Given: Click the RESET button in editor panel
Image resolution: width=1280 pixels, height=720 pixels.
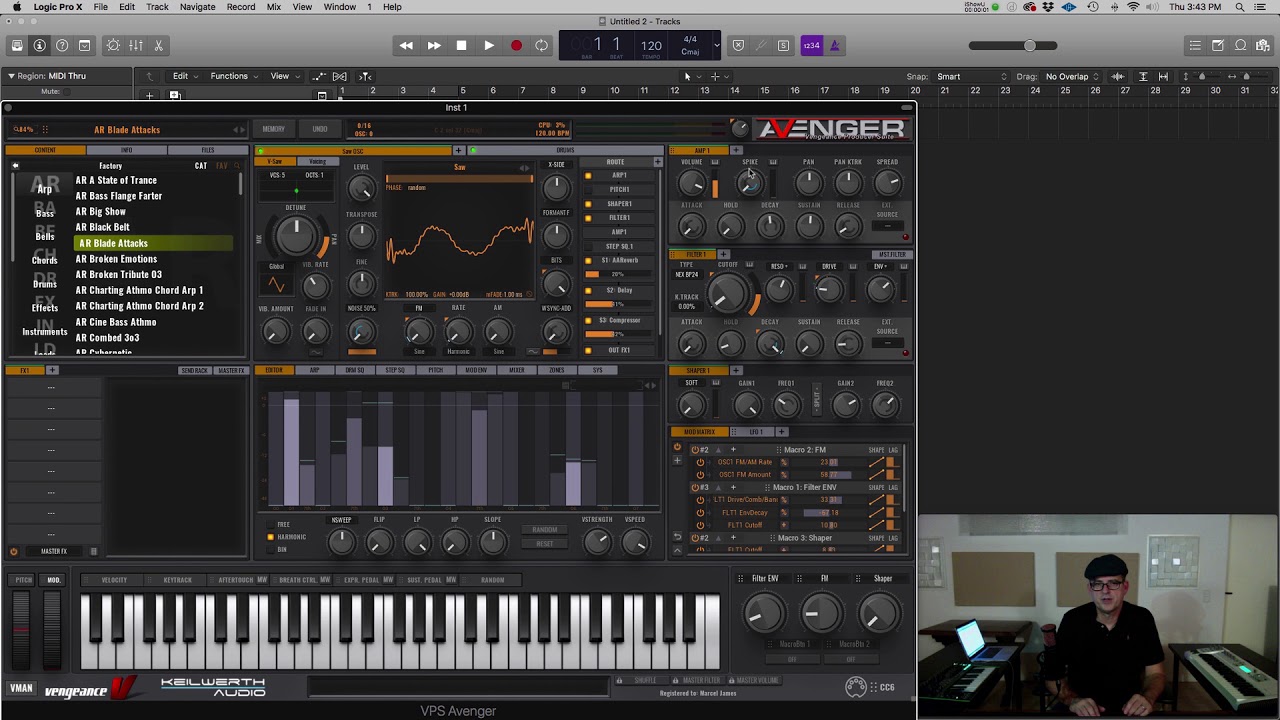Looking at the screenshot, I should [x=544, y=544].
